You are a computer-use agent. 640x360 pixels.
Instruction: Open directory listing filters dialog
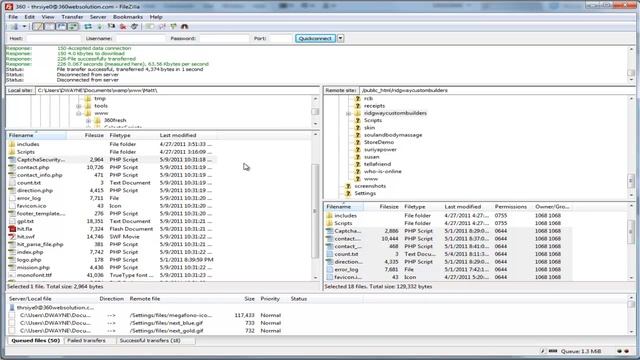point(150,27)
